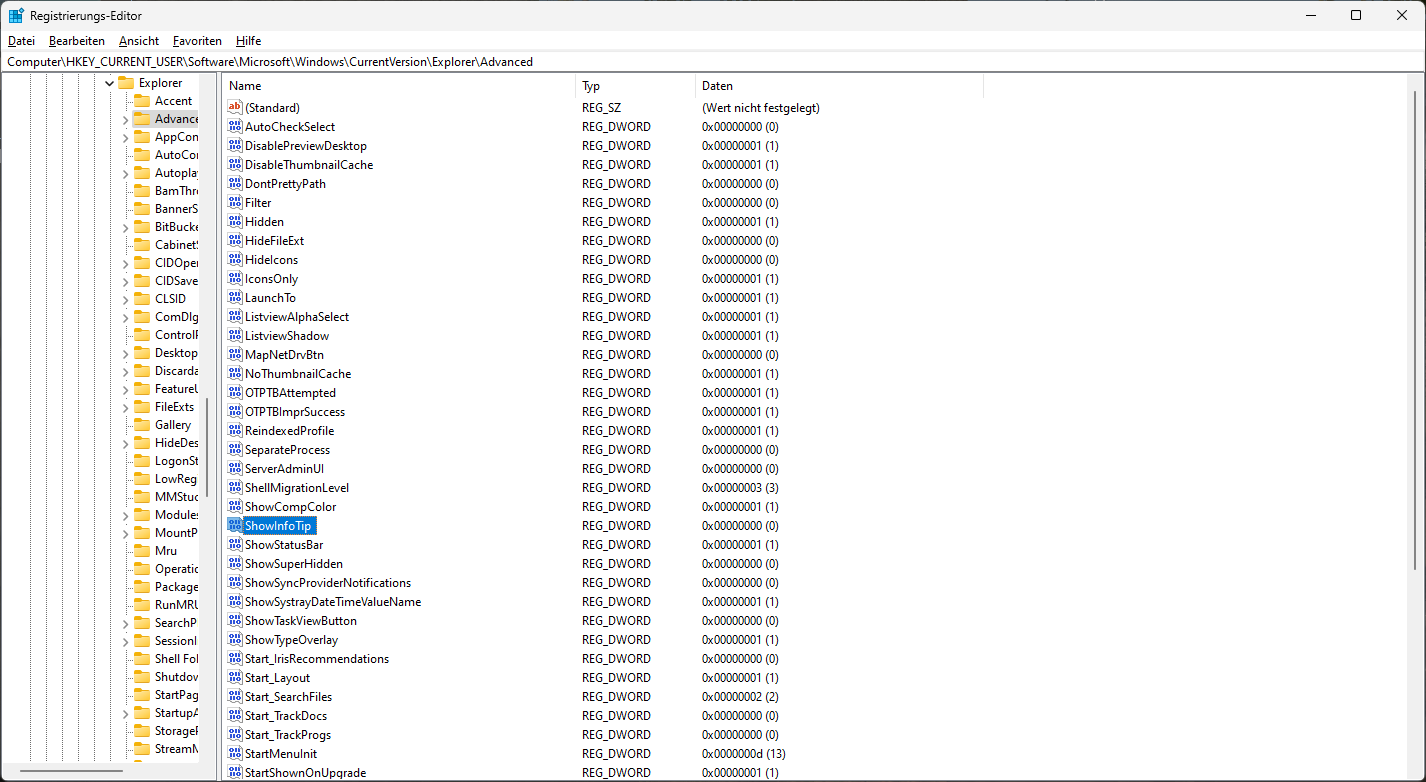Click the icon beside Start_Layout value
Screen dimensions: 1426x782
tap(235, 677)
